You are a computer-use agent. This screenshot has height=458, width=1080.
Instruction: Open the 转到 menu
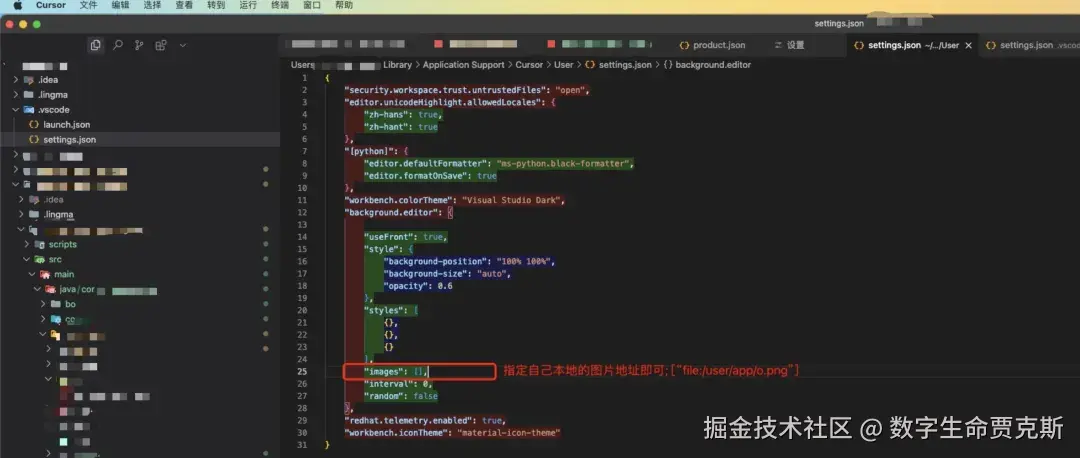[x=216, y=5]
